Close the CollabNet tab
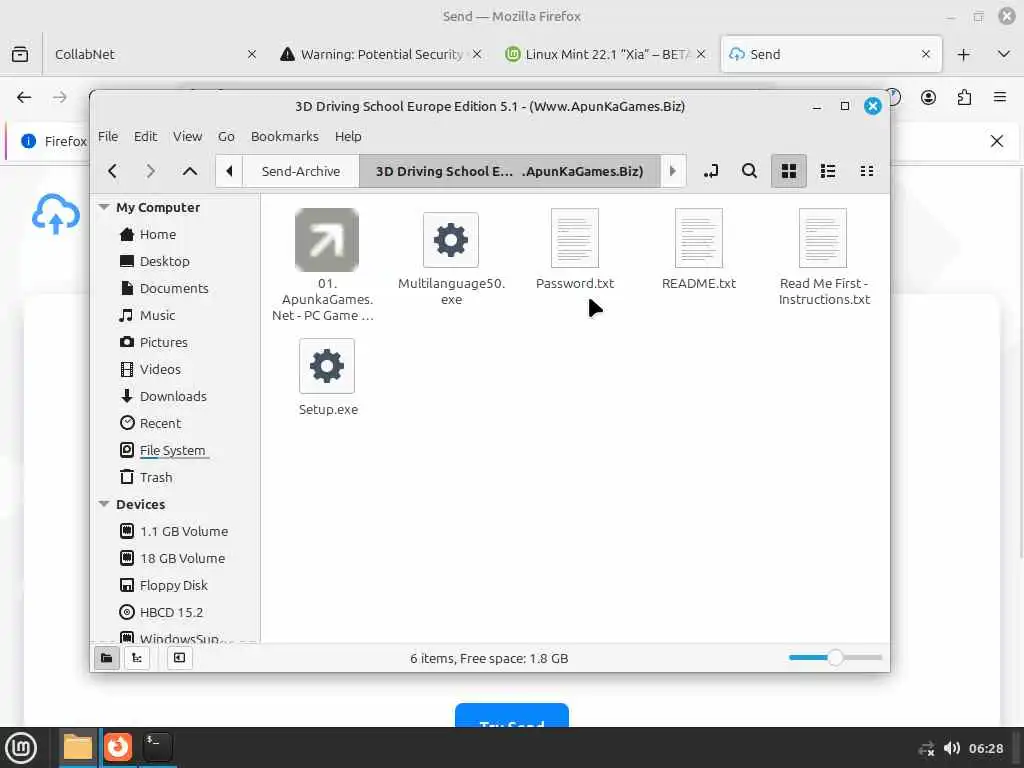Screen dimensions: 1024x768 [251, 54]
